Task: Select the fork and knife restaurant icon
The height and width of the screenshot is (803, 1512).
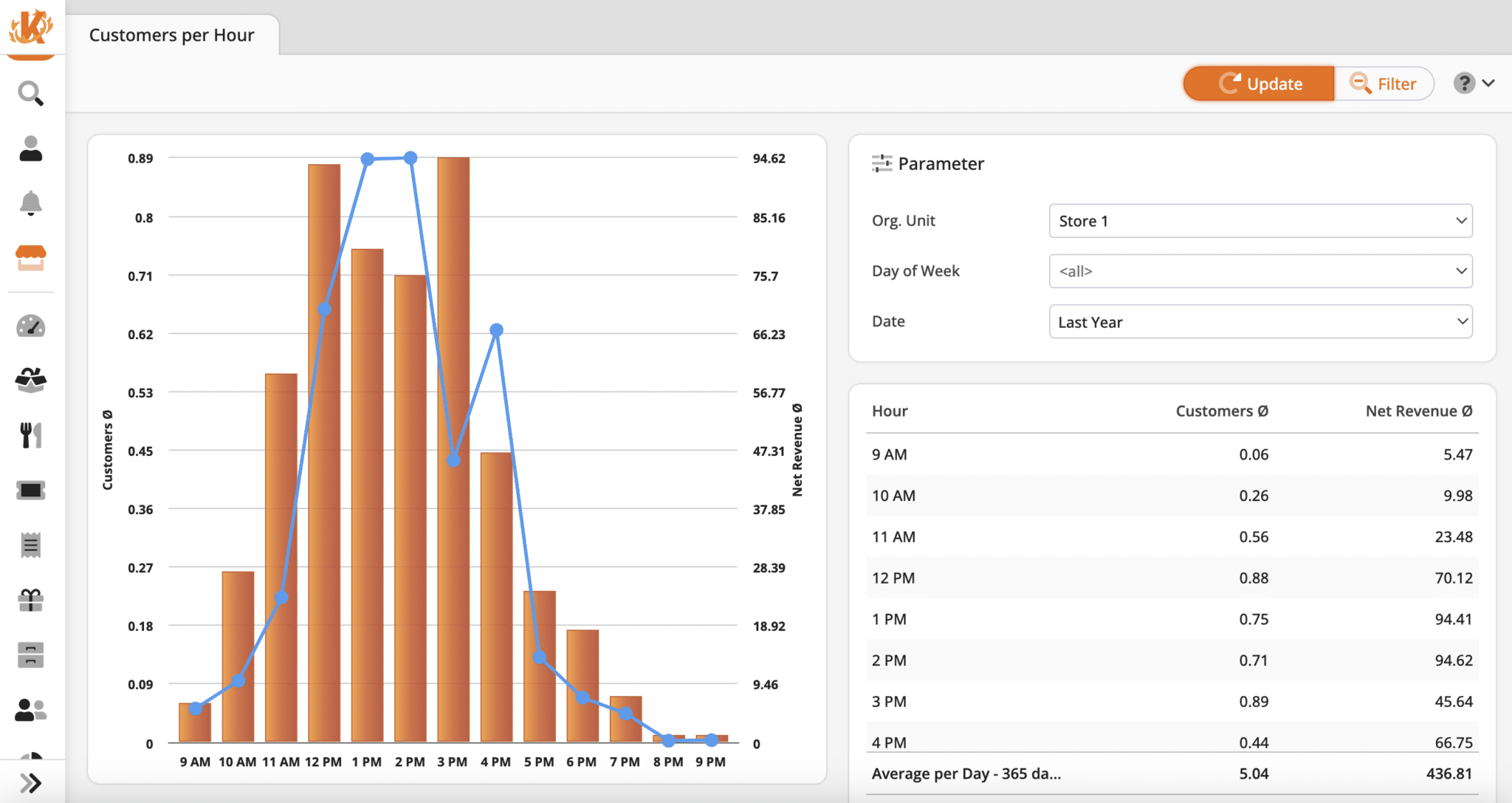Action: tap(30, 434)
